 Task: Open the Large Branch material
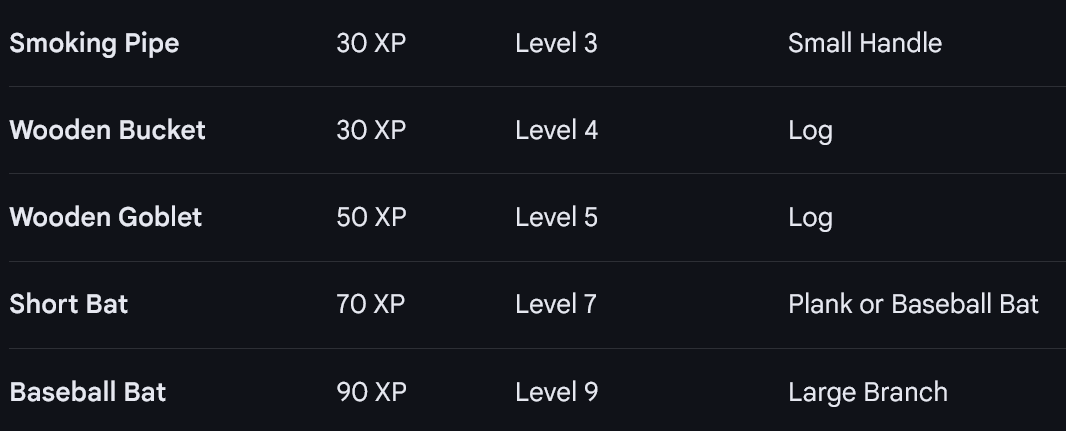coord(867,393)
